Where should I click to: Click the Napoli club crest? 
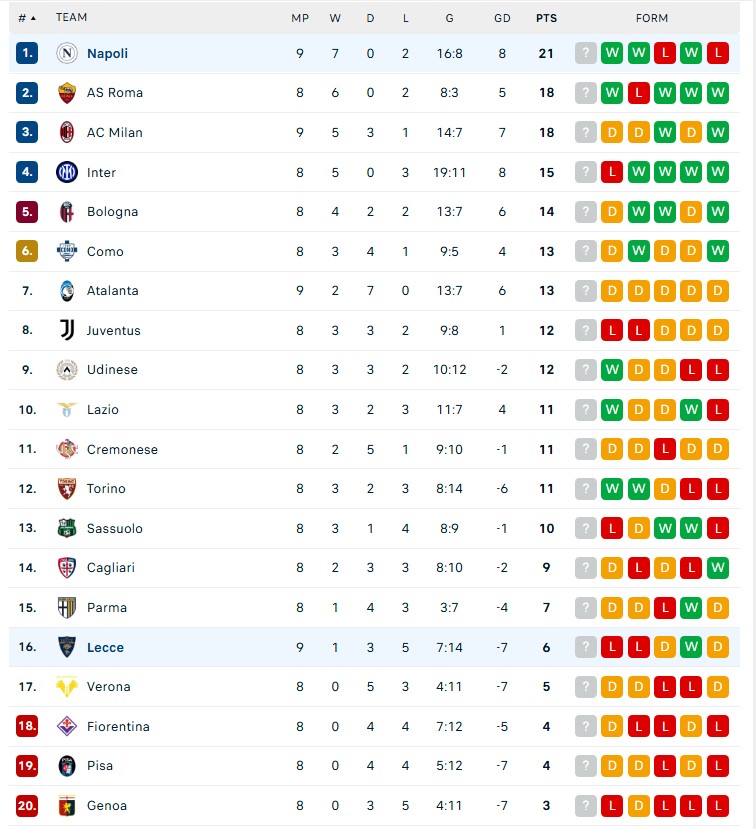click(67, 54)
